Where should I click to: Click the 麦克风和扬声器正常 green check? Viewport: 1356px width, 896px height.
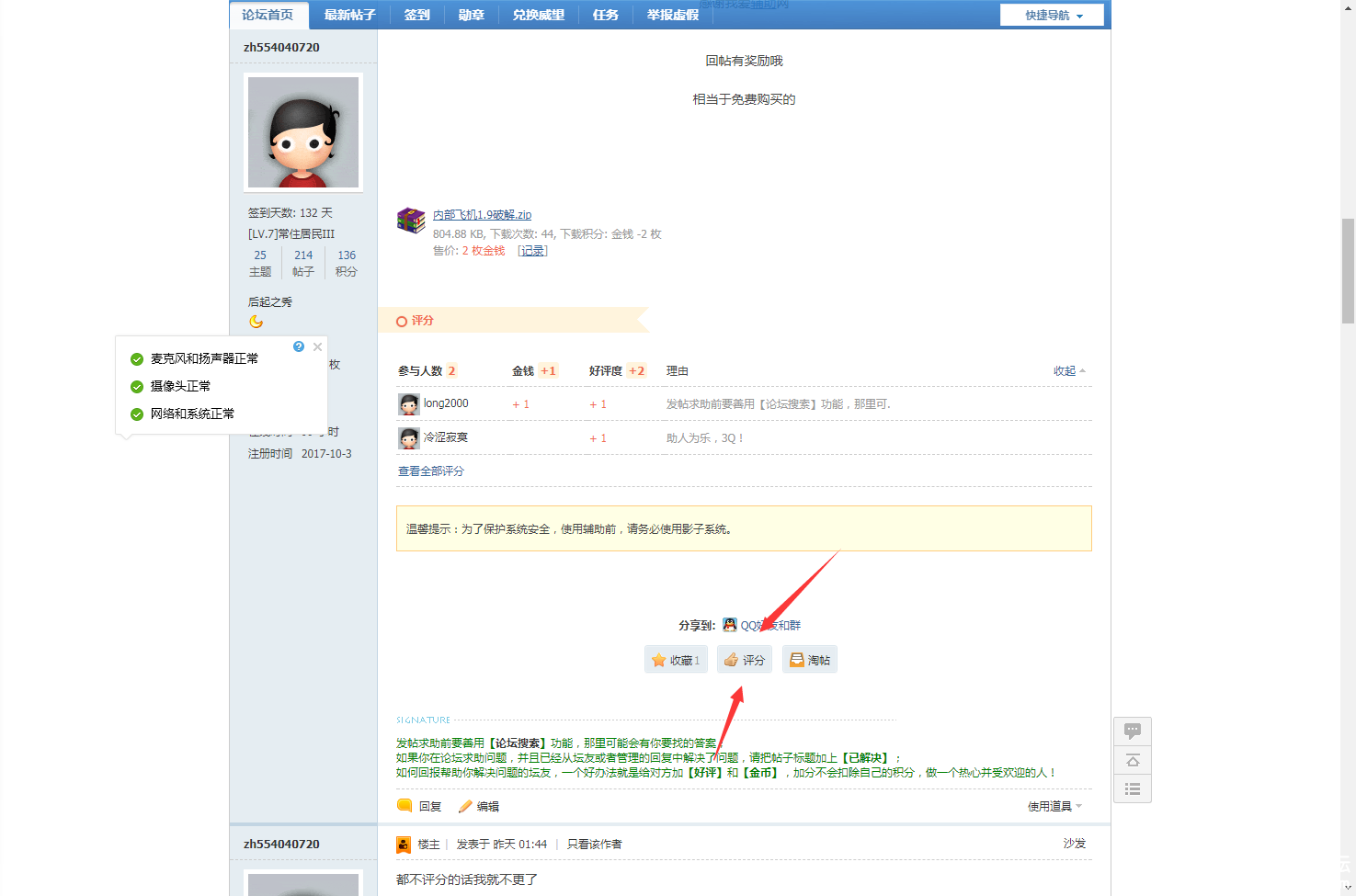point(137,359)
